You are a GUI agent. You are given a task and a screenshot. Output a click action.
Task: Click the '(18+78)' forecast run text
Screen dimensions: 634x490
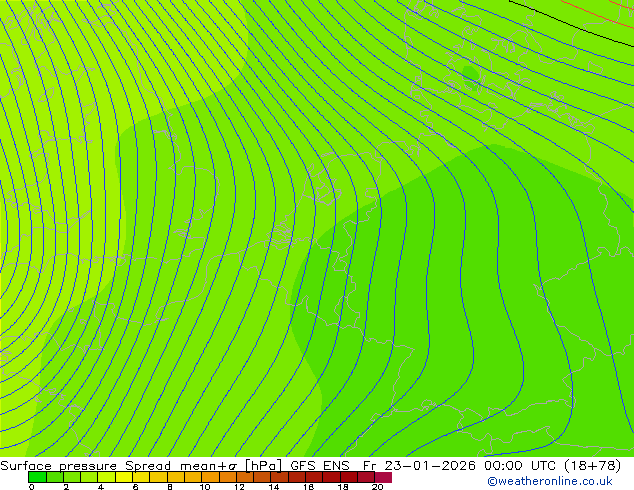[592, 465]
